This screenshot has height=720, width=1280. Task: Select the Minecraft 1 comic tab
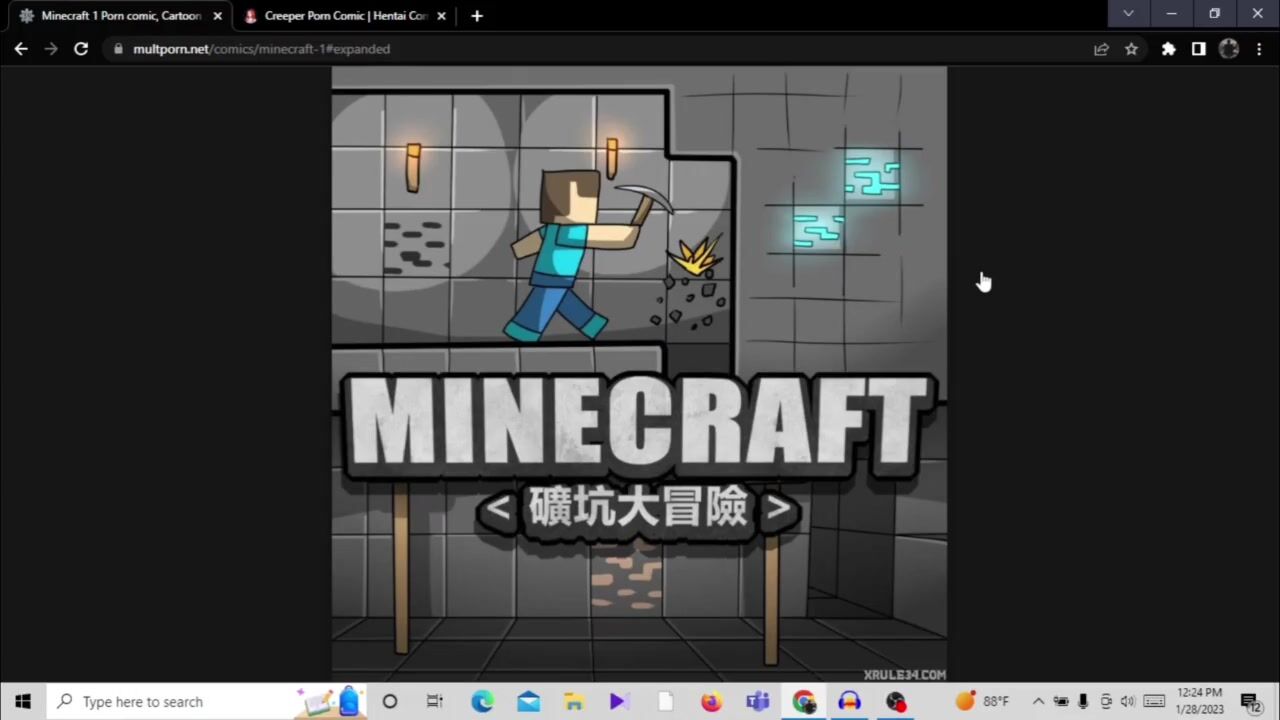click(x=115, y=16)
